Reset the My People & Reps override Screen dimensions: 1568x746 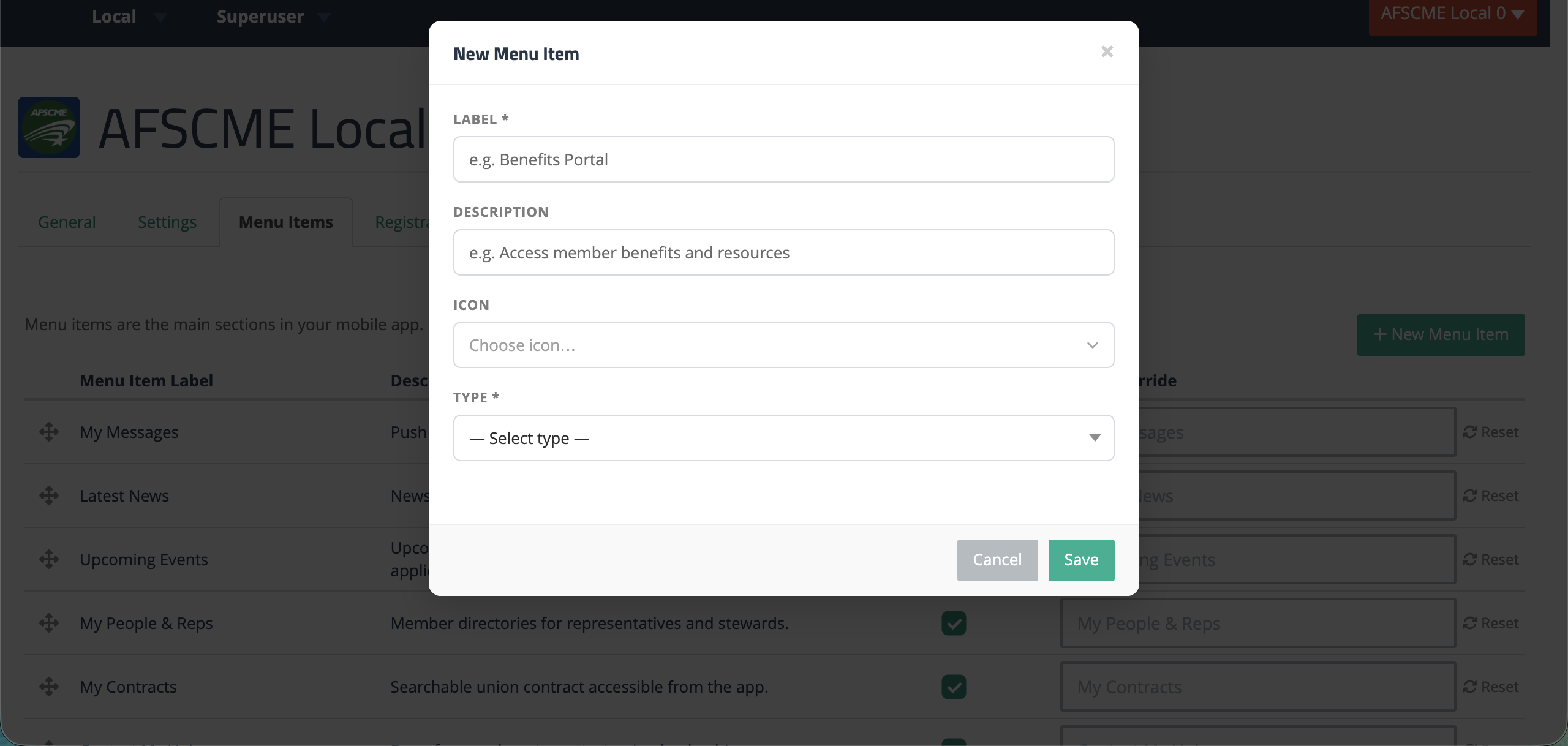(1491, 623)
